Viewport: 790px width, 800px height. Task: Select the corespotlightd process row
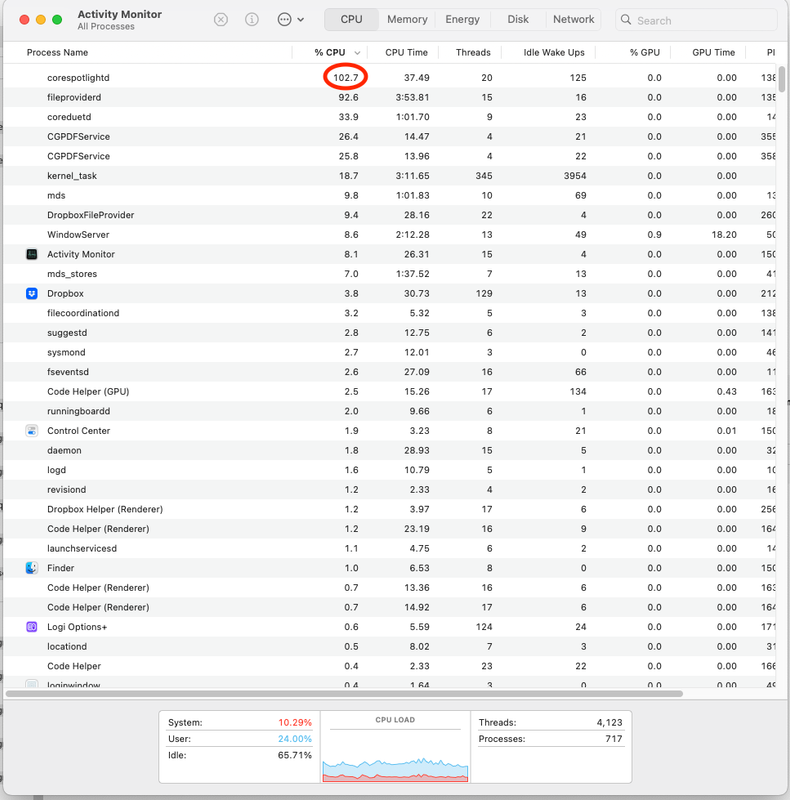[x=390, y=78]
